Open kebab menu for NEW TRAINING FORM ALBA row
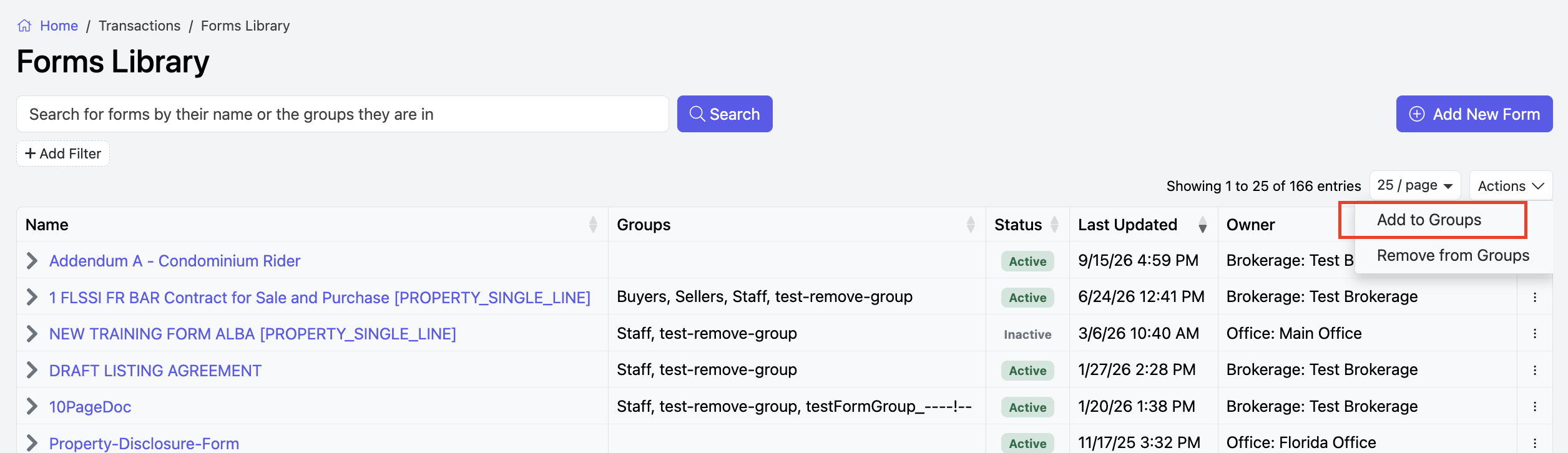Screen dimensions: 1568x453 (x=1535, y=333)
